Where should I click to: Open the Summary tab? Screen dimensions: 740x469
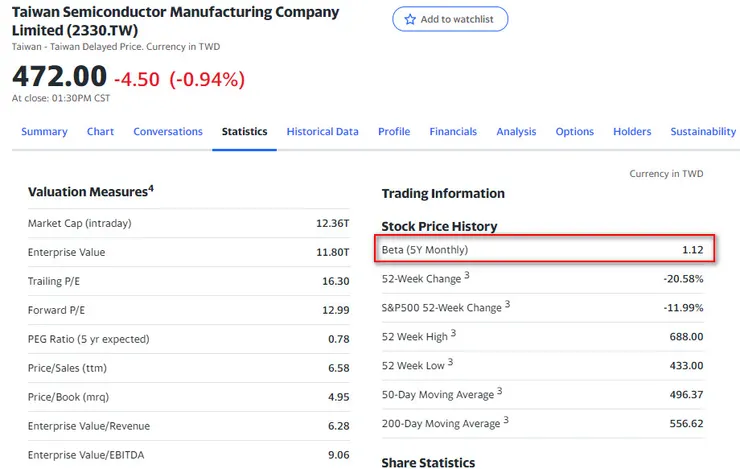coord(44,132)
